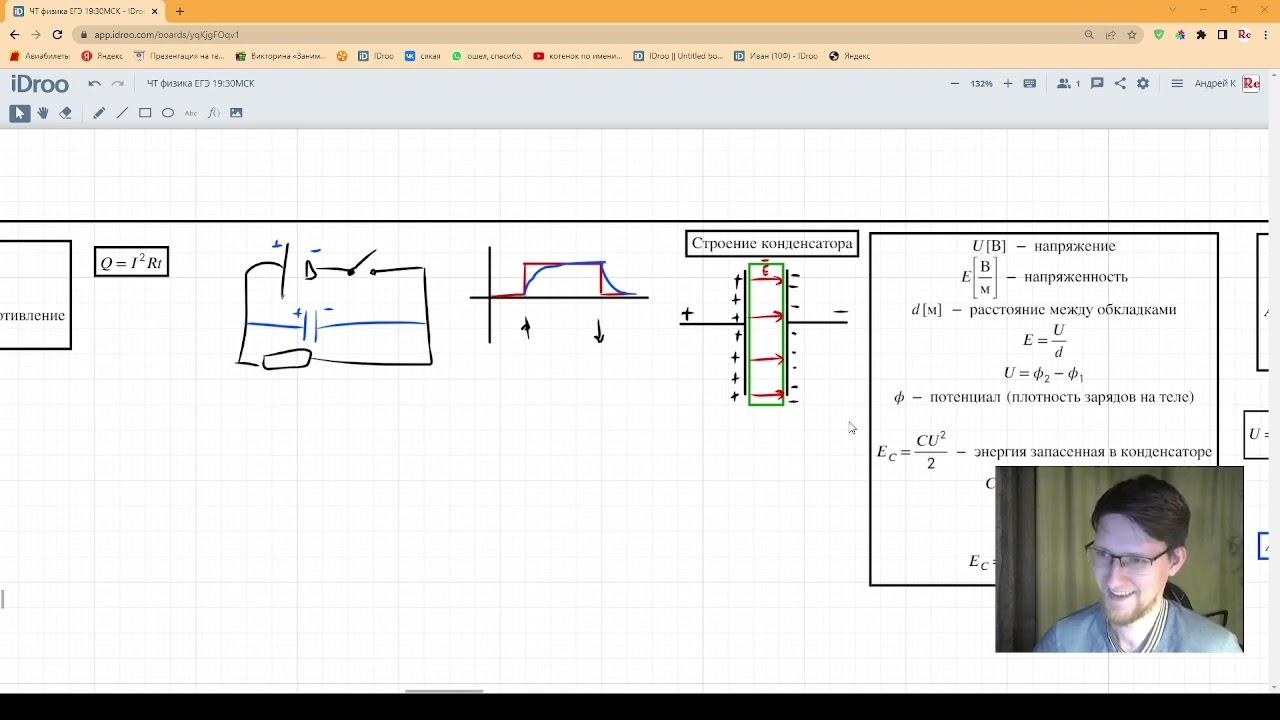Open the VK bookmark сікая
This screenshot has height=720, width=1280.
pyautogui.click(x=423, y=56)
